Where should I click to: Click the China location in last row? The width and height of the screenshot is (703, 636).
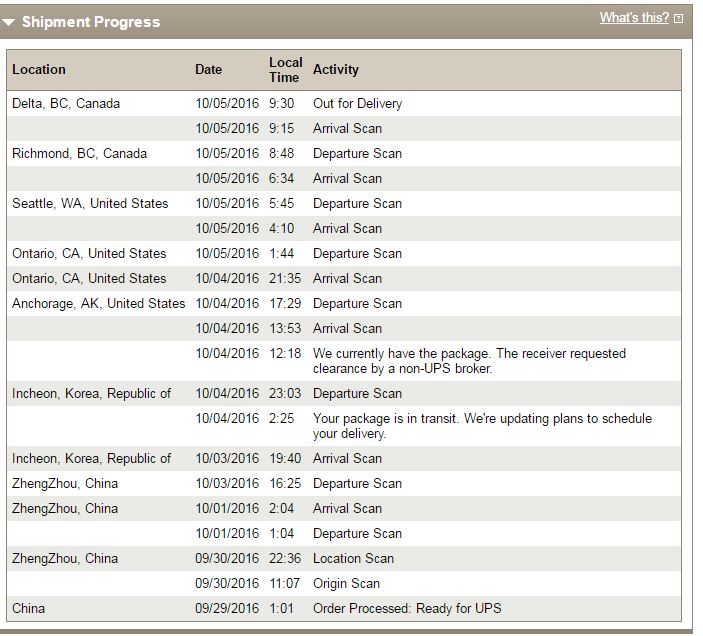(29, 609)
